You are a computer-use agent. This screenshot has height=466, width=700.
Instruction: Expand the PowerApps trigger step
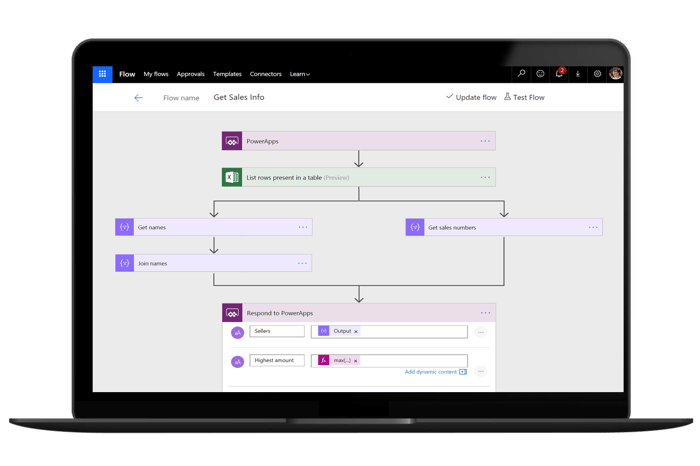tap(359, 141)
